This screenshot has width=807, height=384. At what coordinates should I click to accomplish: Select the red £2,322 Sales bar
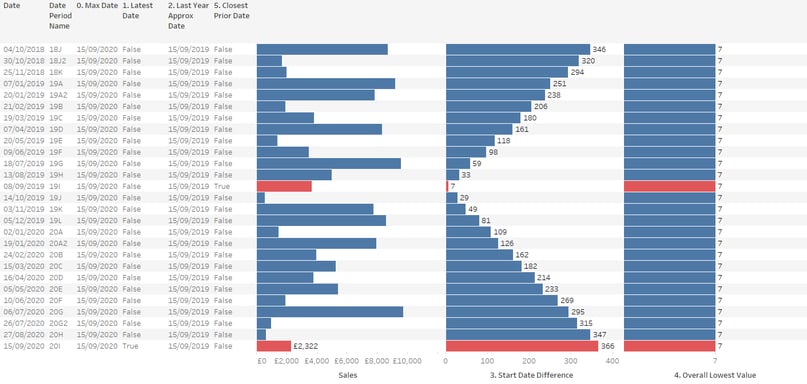tap(274, 346)
